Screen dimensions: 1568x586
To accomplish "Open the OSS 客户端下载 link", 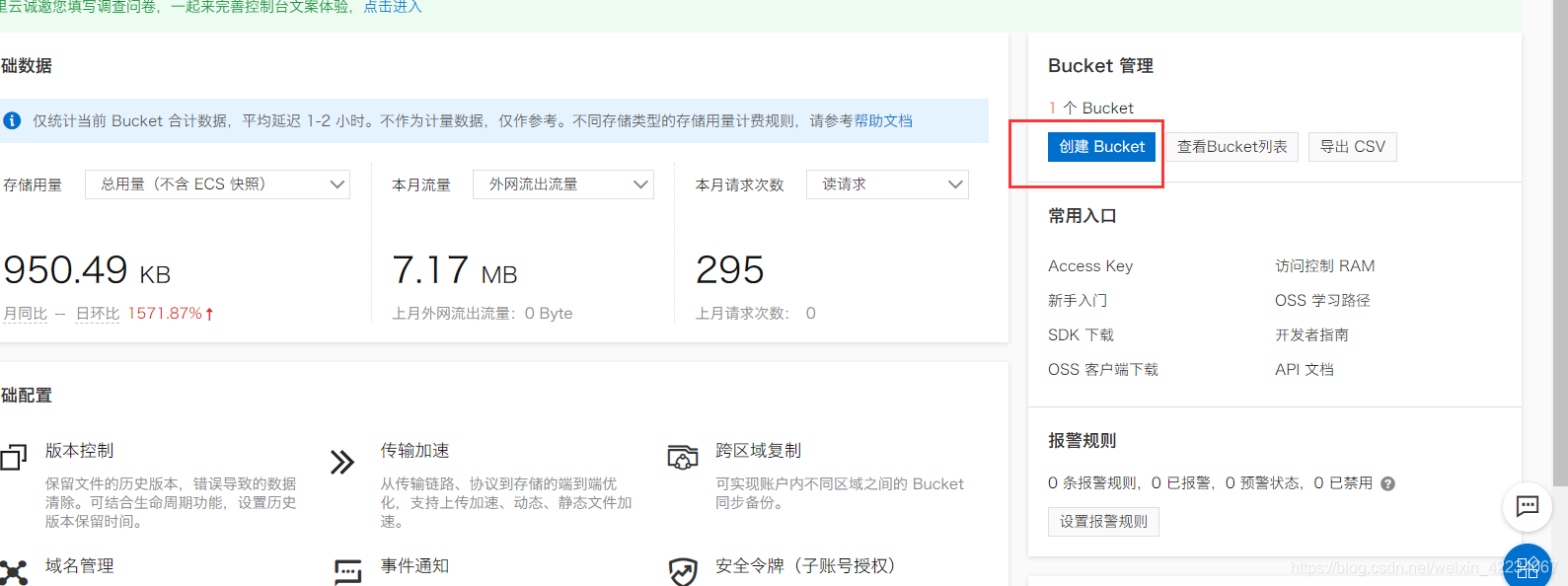I will pos(1103,370).
